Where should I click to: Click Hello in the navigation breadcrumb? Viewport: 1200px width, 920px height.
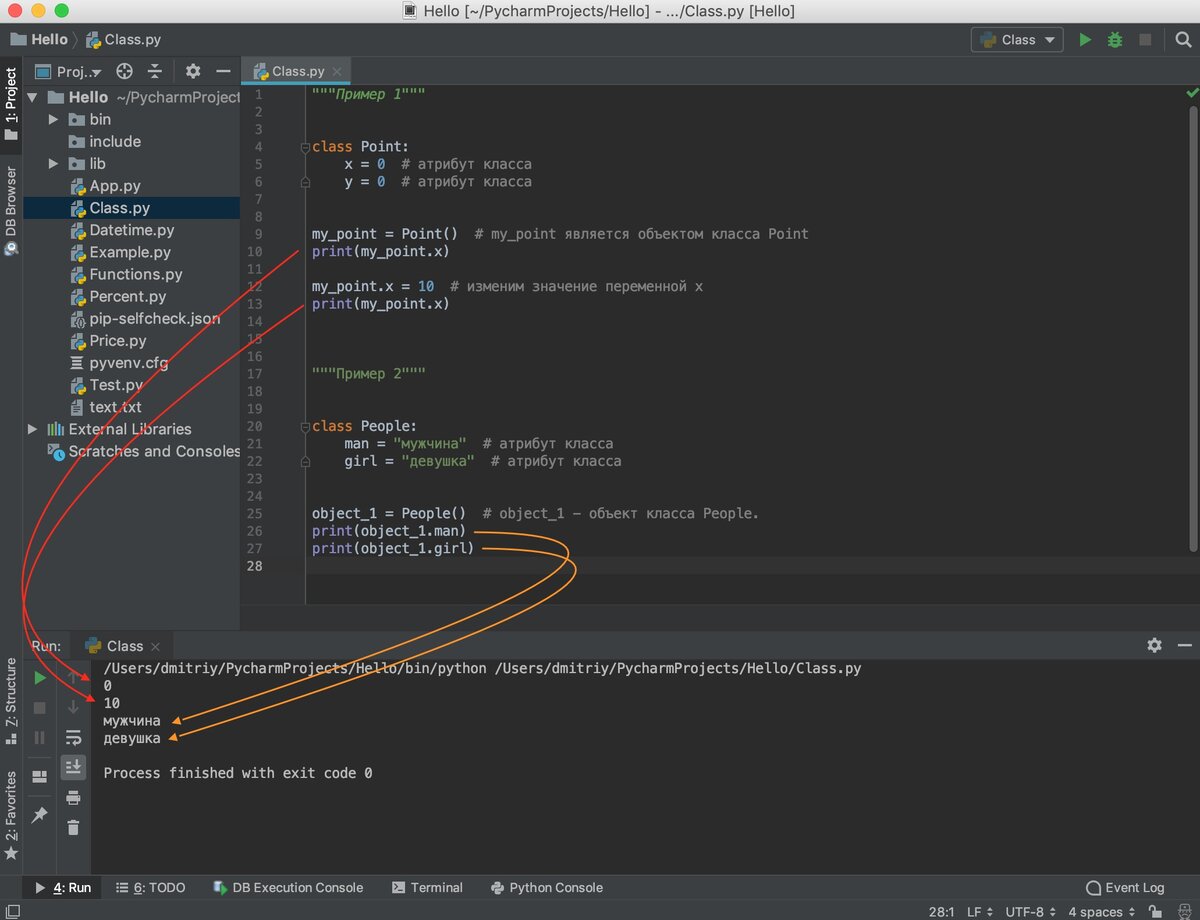(38, 40)
